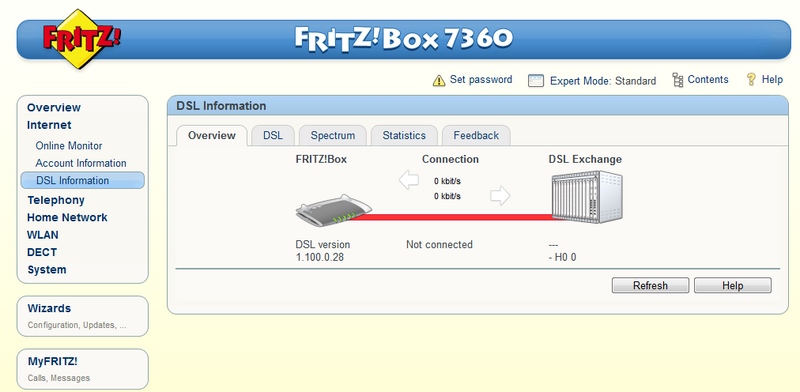Select DSL Information in the sidebar
Viewport: 800px width, 392px height.
pyautogui.click(x=83, y=180)
